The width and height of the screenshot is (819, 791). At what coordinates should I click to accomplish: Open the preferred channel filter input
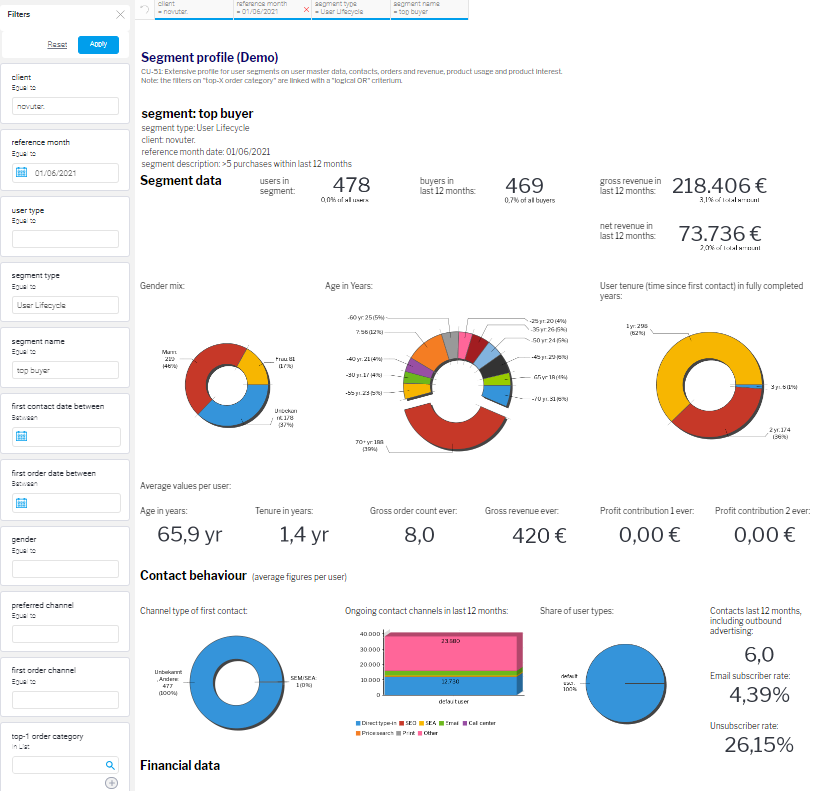pos(65,634)
